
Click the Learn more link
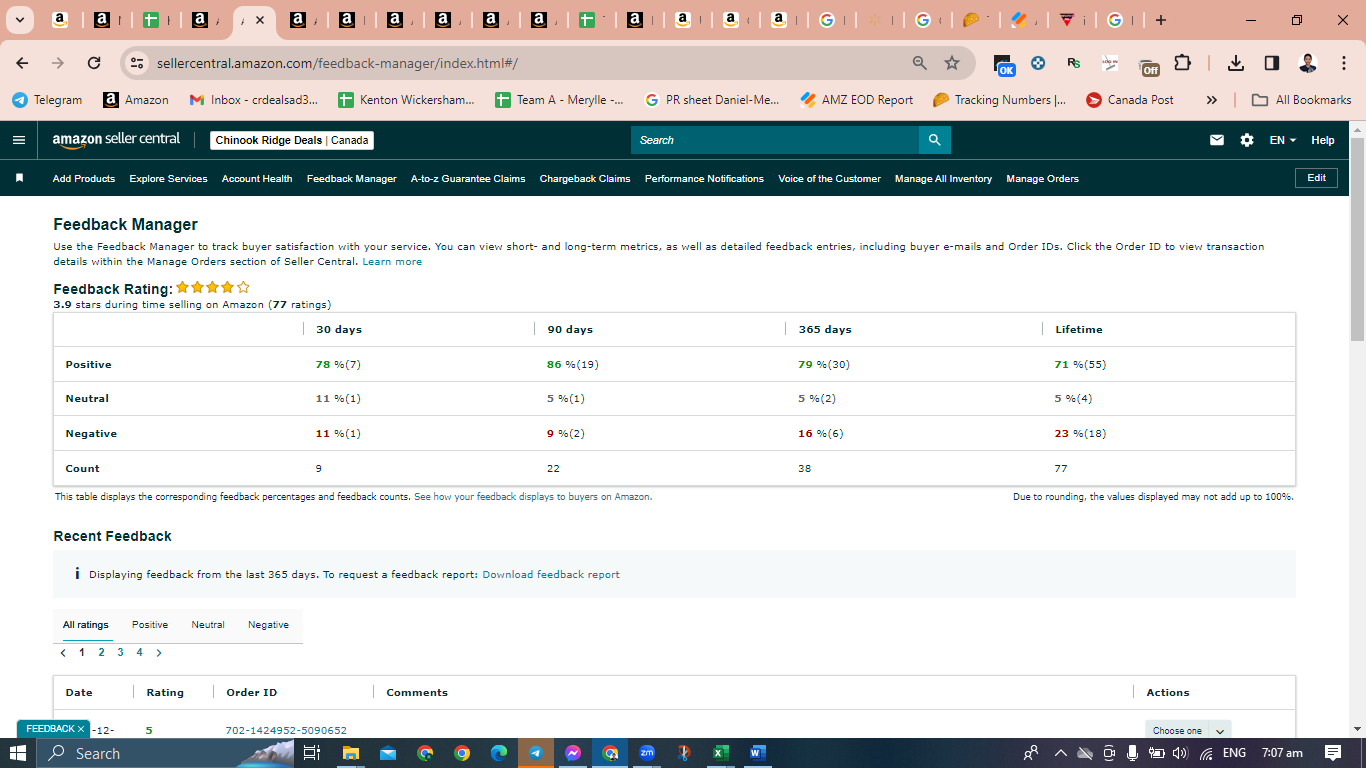pos(392,262)
